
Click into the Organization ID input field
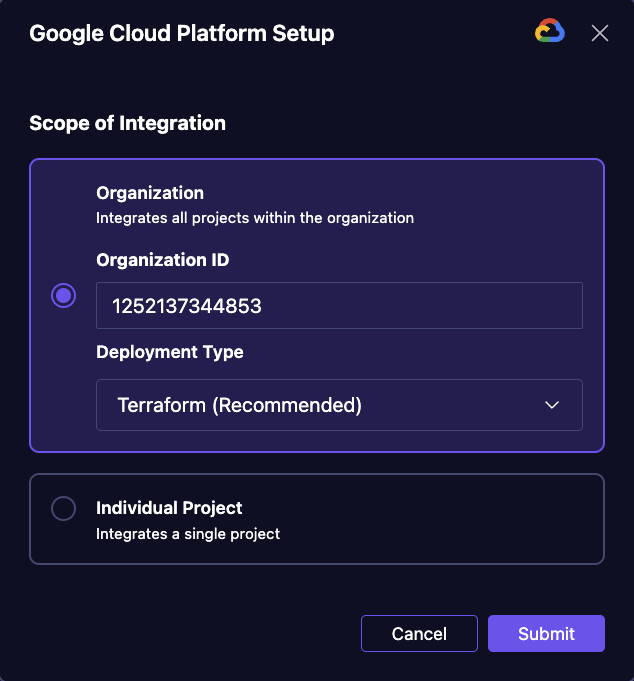coord(339,305)
